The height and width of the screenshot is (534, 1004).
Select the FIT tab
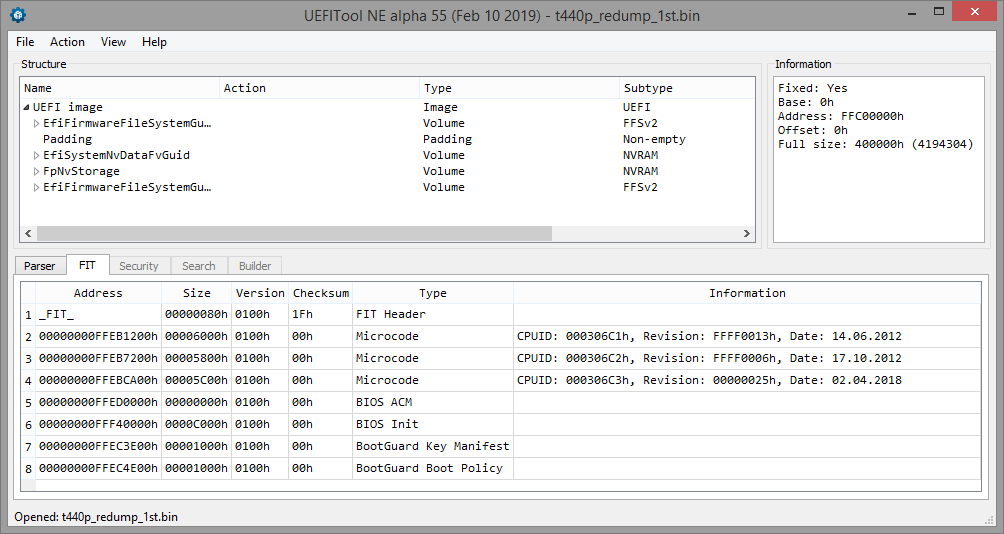pyautogui.click(x=88, y=265)
